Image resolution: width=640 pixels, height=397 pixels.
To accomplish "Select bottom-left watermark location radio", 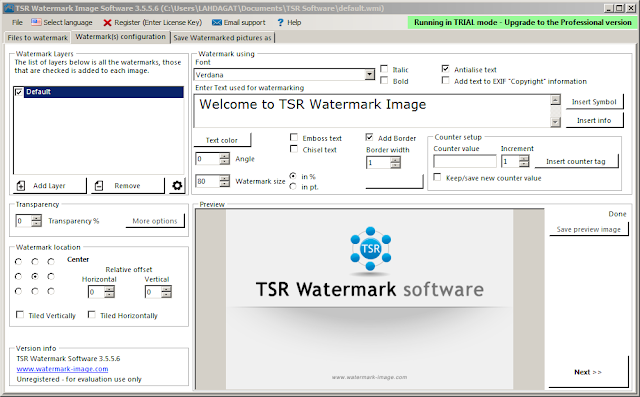I will pyautogui.click(x=18, y=291).
